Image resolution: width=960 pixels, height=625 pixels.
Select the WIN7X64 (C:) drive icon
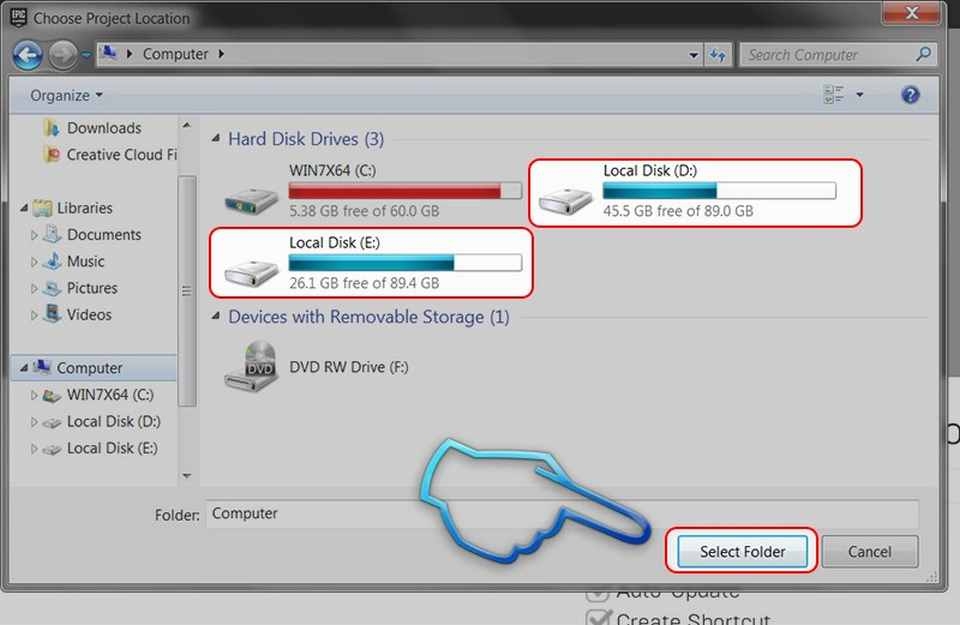(x=251, y=200)
